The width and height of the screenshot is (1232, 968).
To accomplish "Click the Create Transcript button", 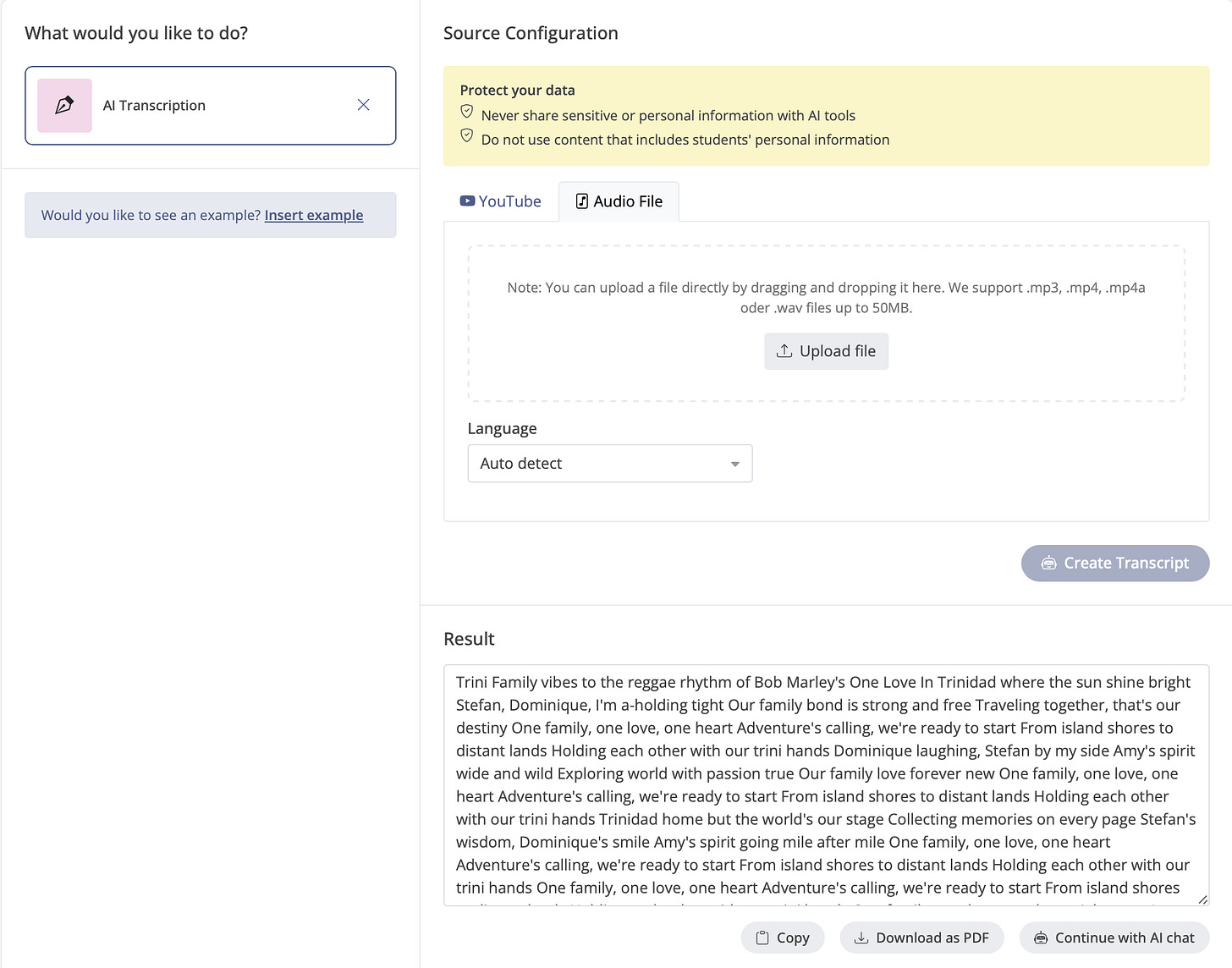I will [1115, 564].
